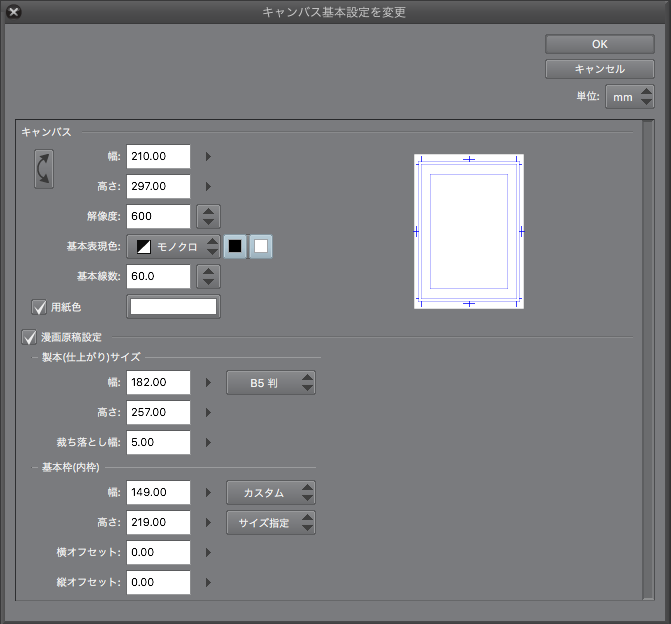671x624 pixels.
Task: Click the arrow beside 縦オフセット field
Action: coord(208,582)
